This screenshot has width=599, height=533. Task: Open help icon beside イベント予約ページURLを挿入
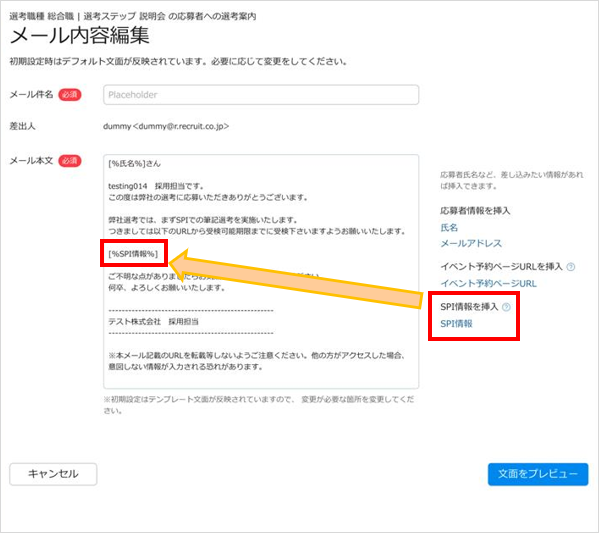(571, 267)
